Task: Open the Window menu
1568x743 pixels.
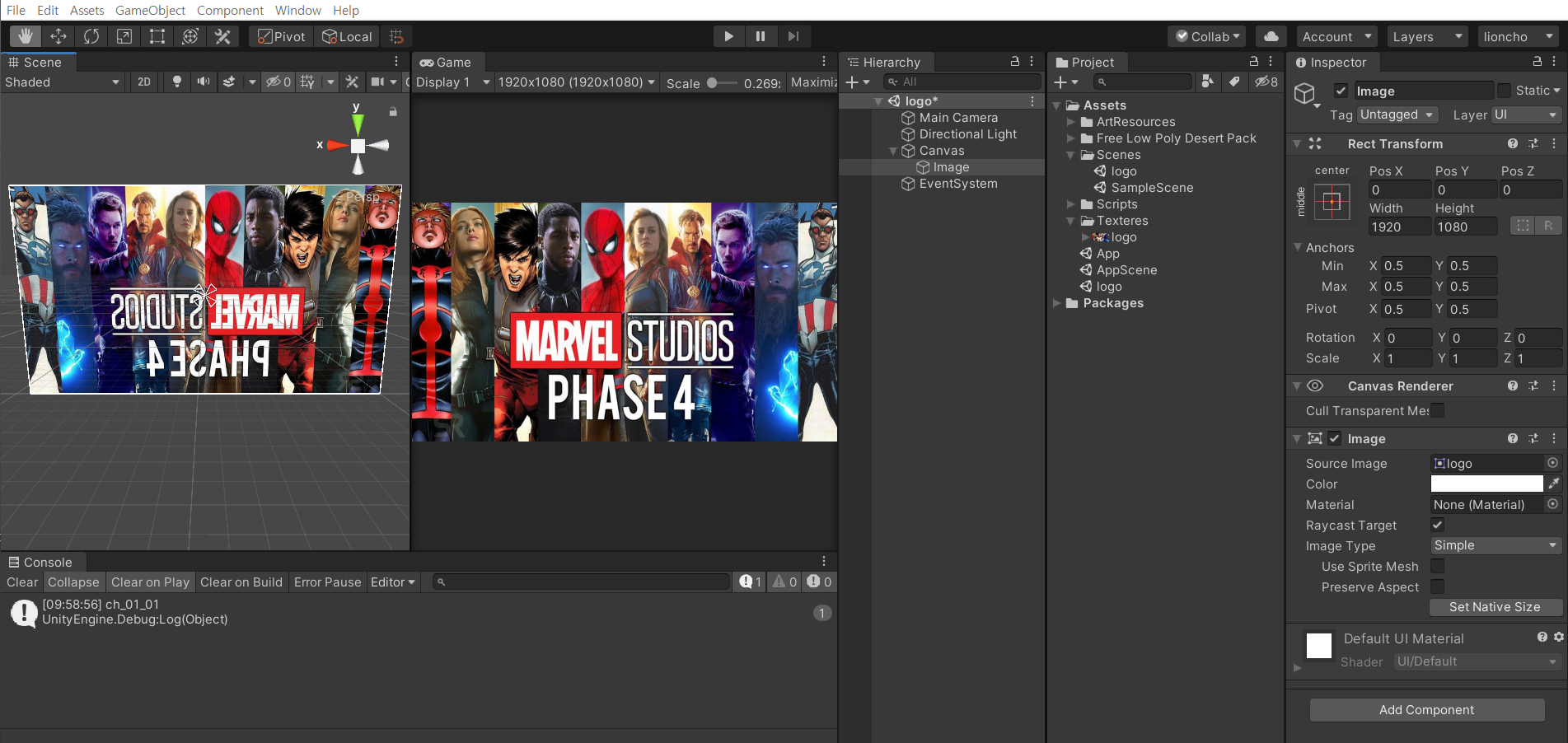Action: 298,10
